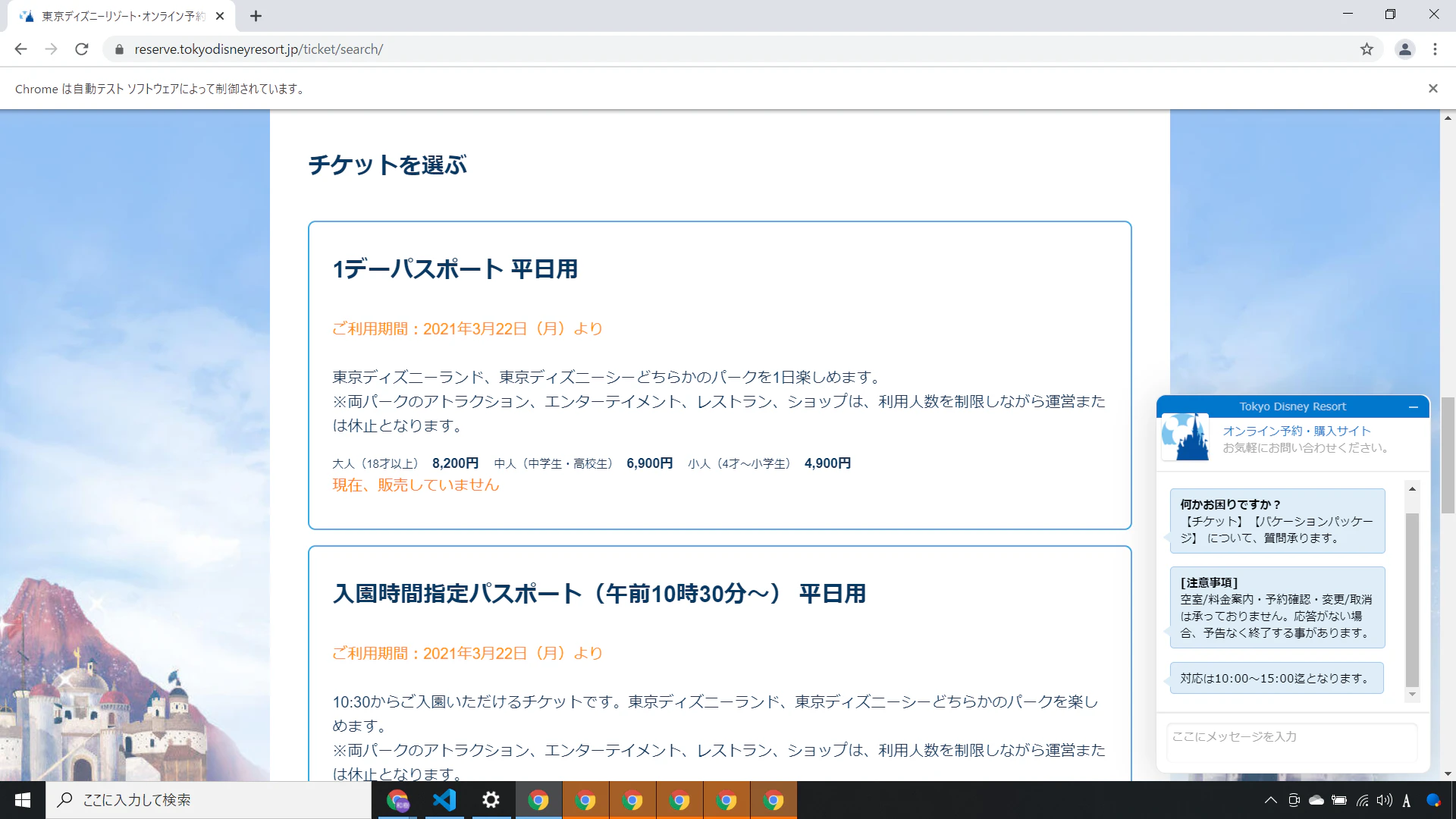Type in the chat message input field

point(1291,742)
